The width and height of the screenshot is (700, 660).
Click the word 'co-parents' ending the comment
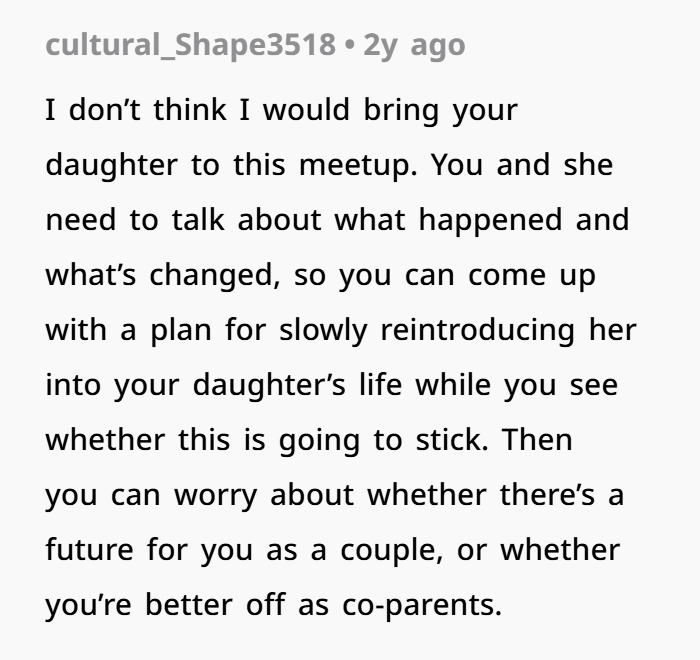(x=422, y=606)
